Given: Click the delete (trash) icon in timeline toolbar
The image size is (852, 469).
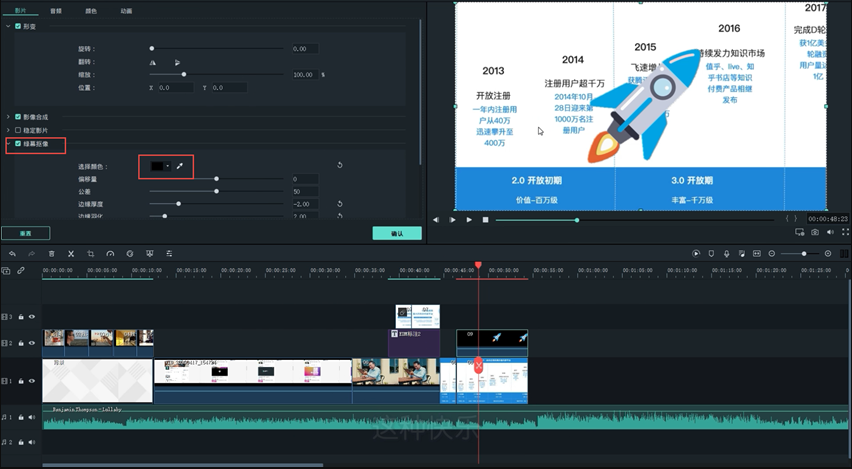Looking at the screenshot, I should (x=51, y=254).
